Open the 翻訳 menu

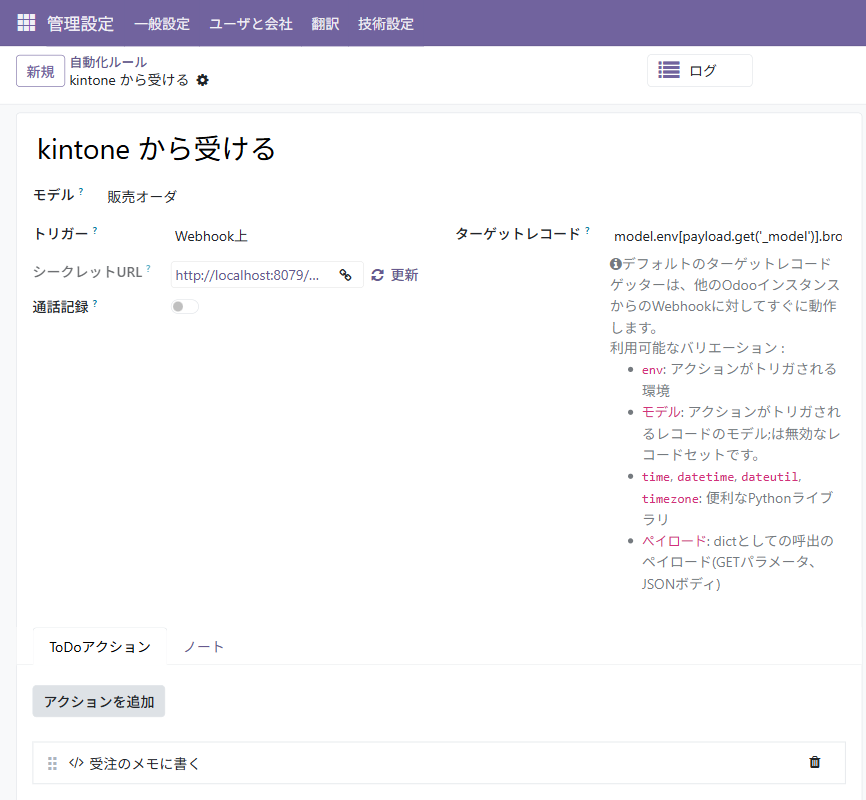(325, 24)
